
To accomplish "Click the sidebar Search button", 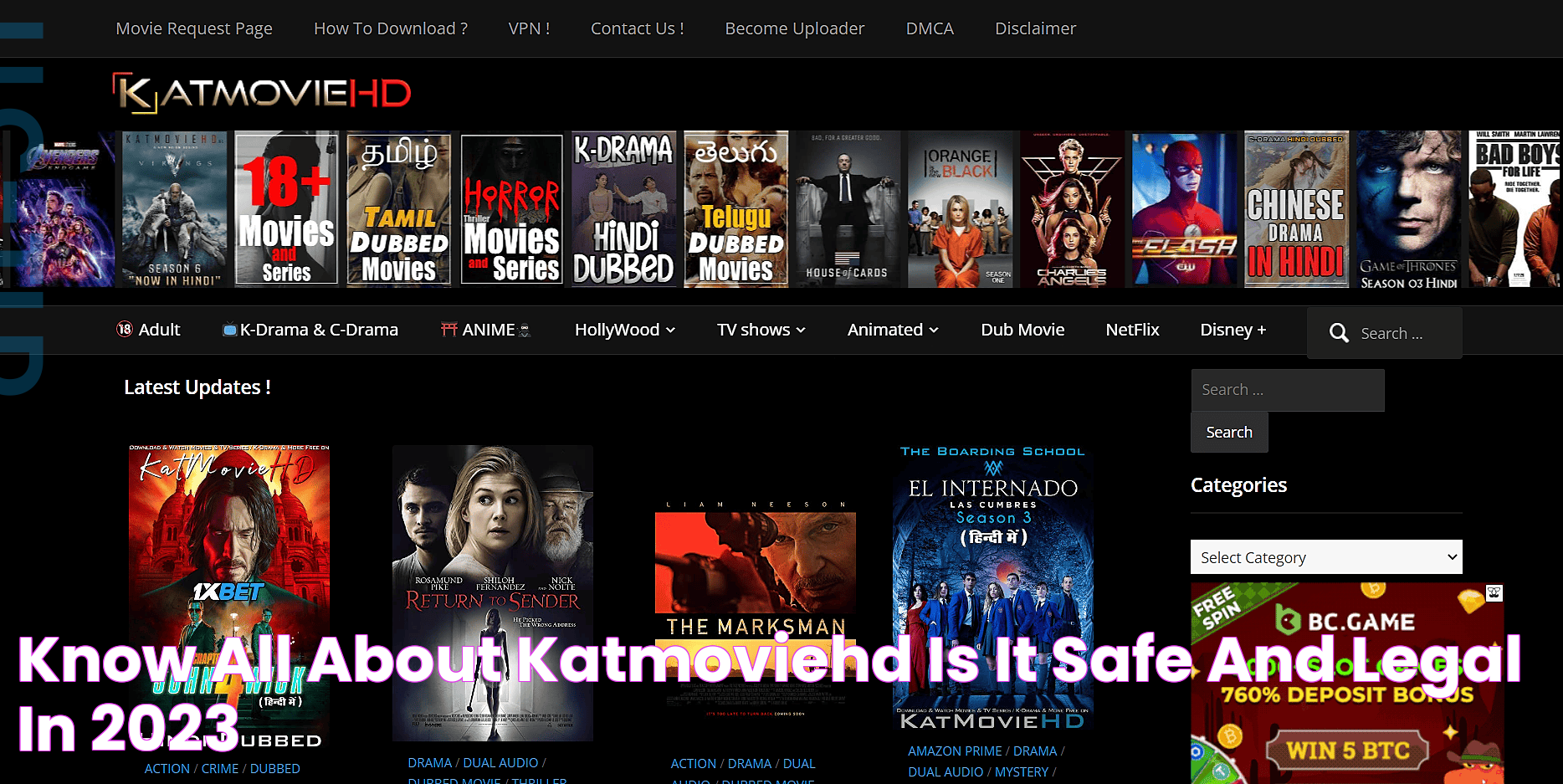I will tap(1229, 433).
